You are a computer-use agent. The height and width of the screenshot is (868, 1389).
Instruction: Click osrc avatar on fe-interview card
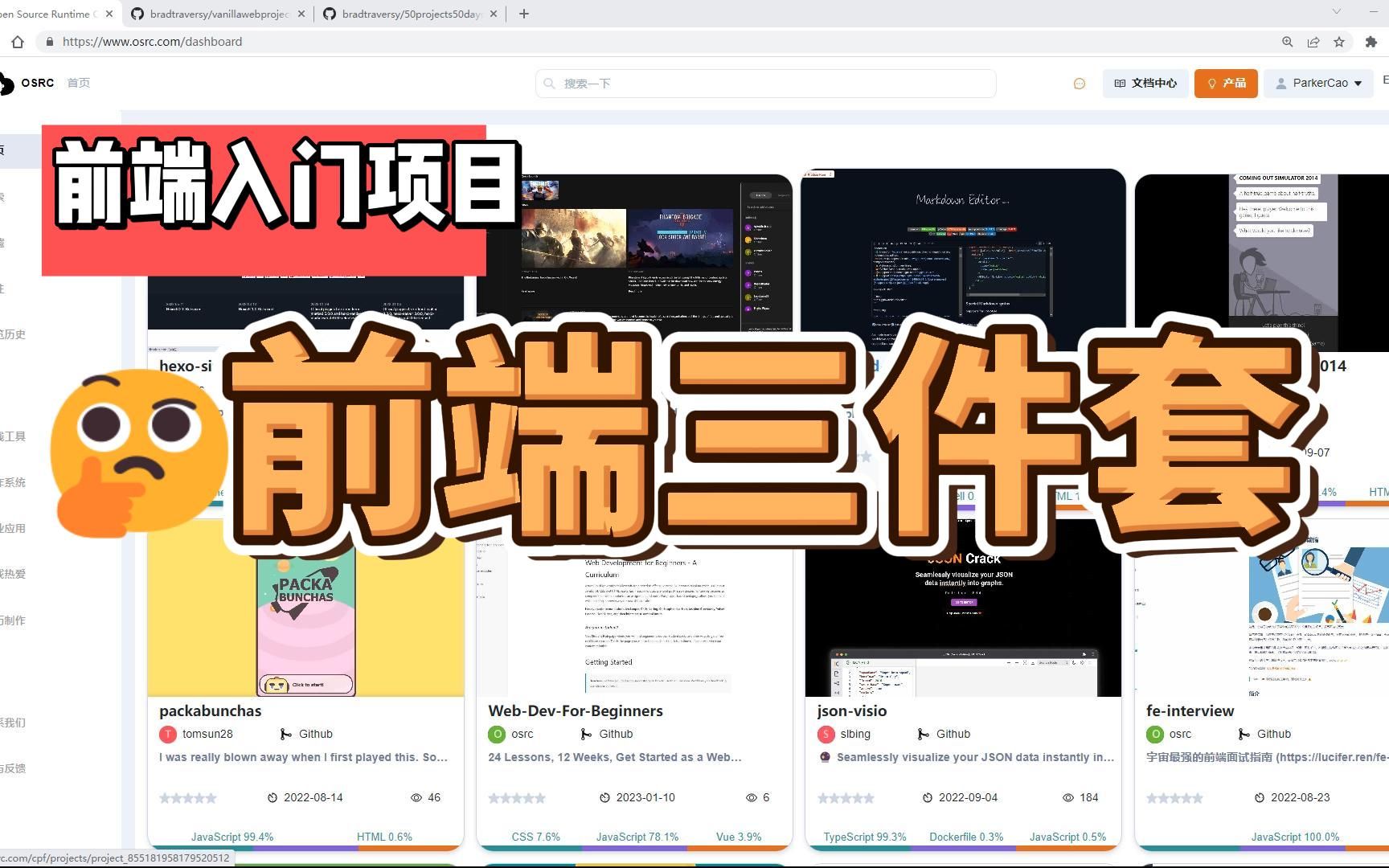[x=1155, y=734]
